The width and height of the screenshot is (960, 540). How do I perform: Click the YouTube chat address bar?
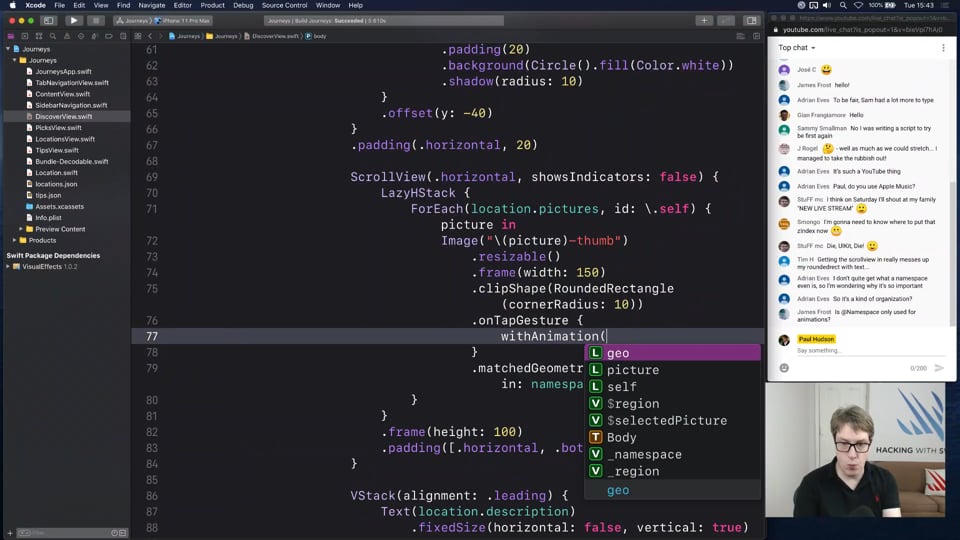click(863, 29)
